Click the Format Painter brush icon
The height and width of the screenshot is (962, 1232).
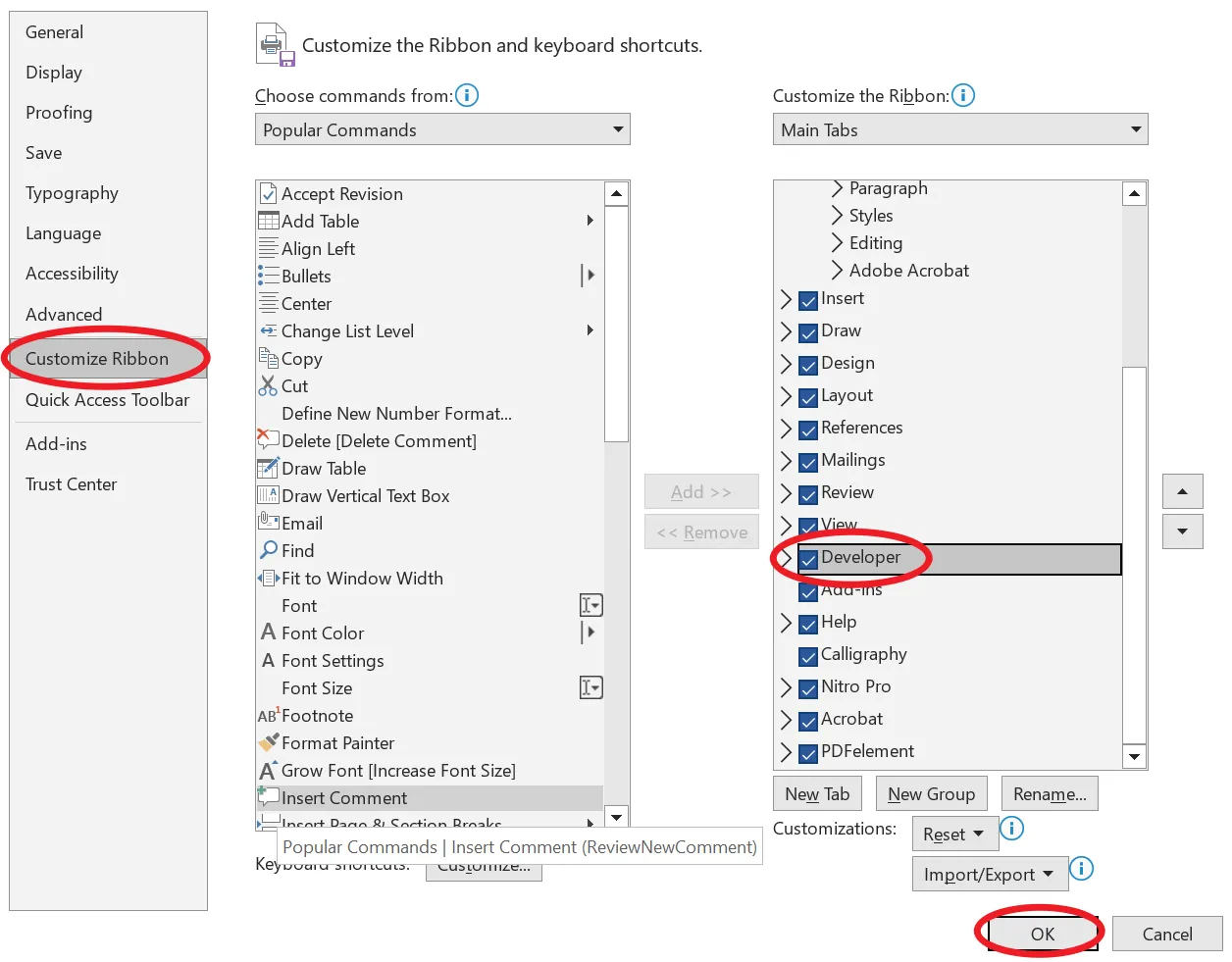click(x=268, y=743)
